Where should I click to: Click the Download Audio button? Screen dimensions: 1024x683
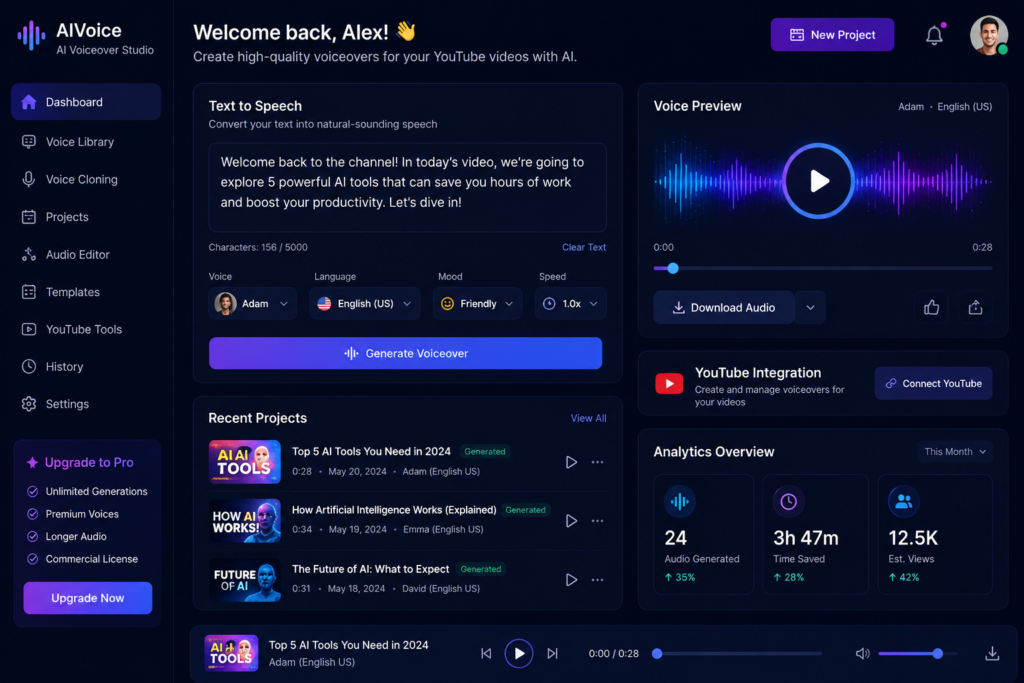click(x=724, y=308)
